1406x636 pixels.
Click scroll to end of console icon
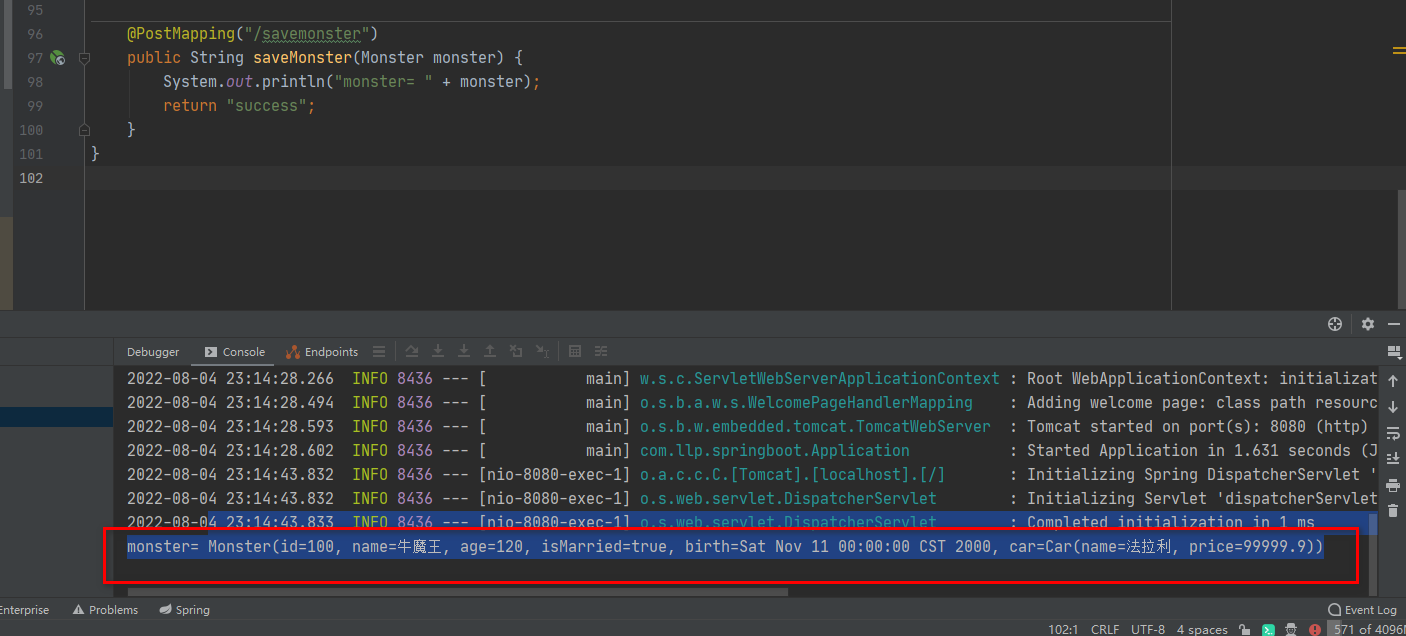pyautogui.click(x=1393, y=459)
